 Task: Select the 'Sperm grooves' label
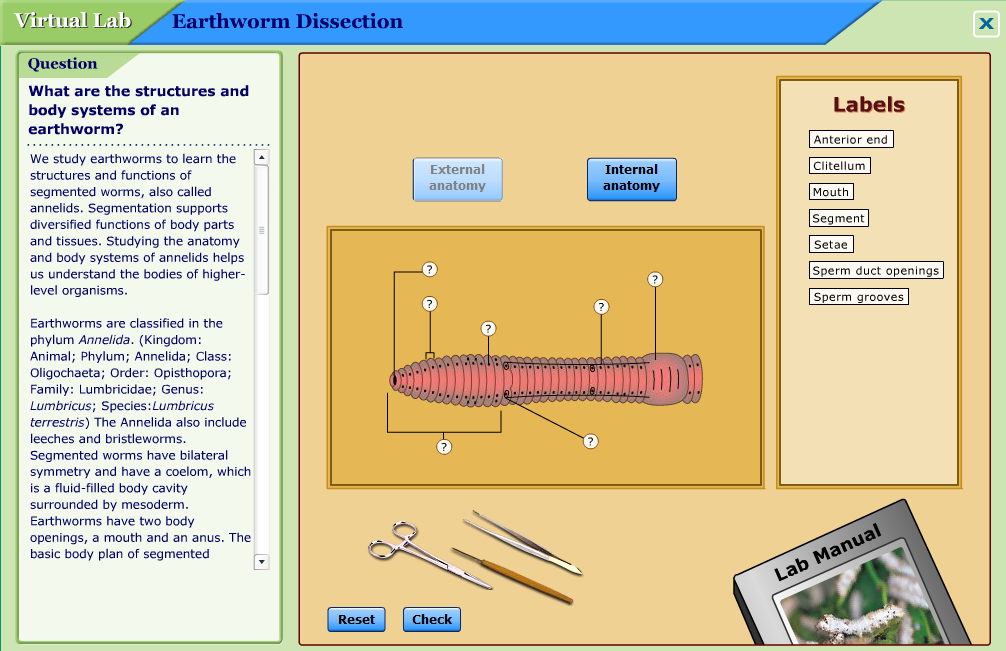(858, 297)
